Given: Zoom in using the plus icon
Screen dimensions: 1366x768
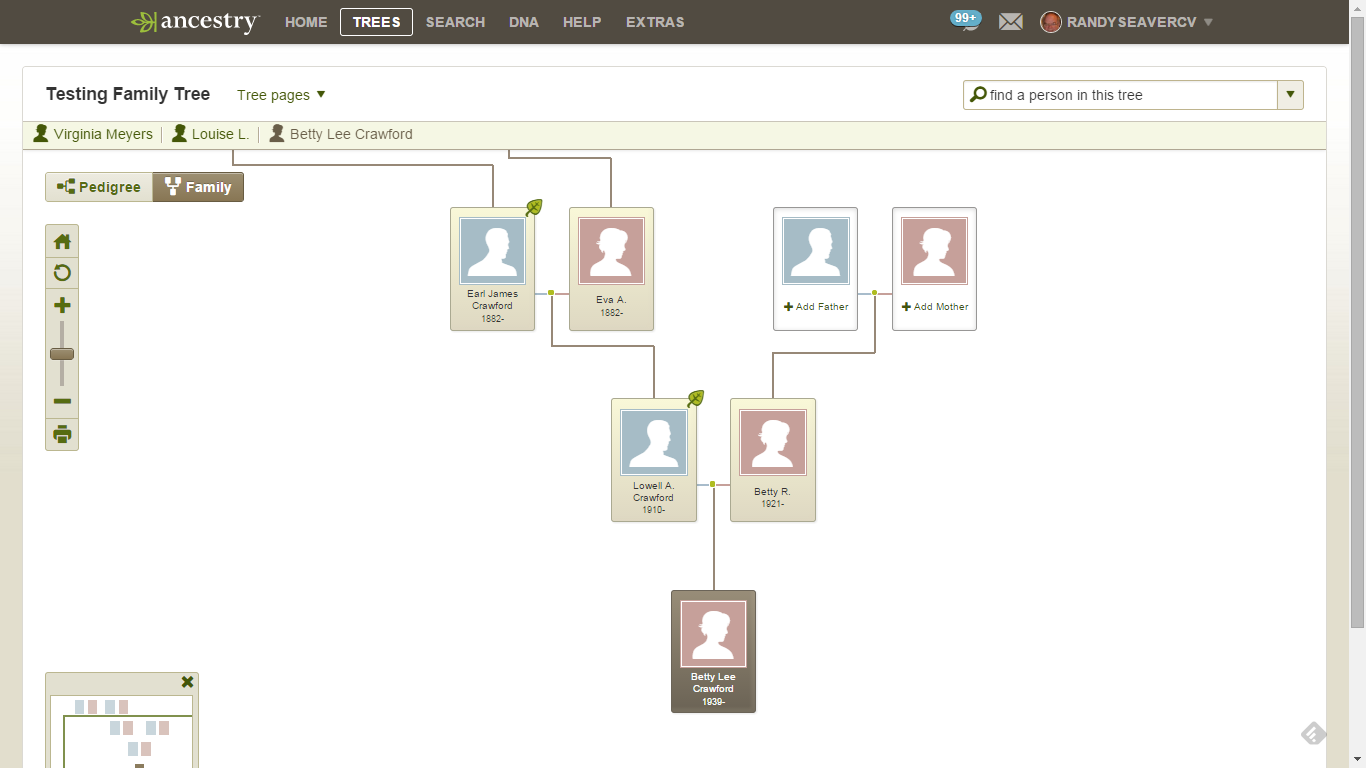Looking at the screenshot, I should click(x=61, y=304).
